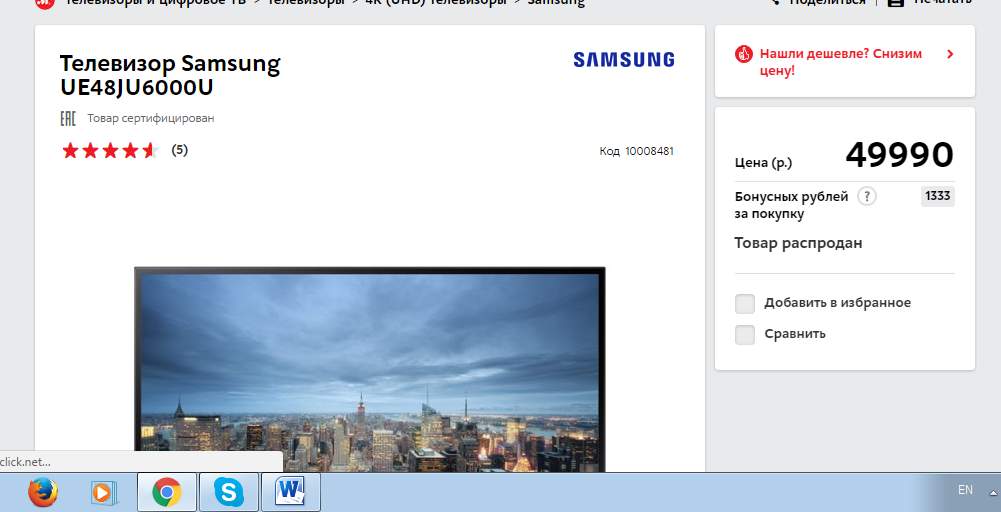This screenshot has width=1001, height=512.
Task: Expand the 'Нашли дешевле?' arrow
Action: [949, 54]
